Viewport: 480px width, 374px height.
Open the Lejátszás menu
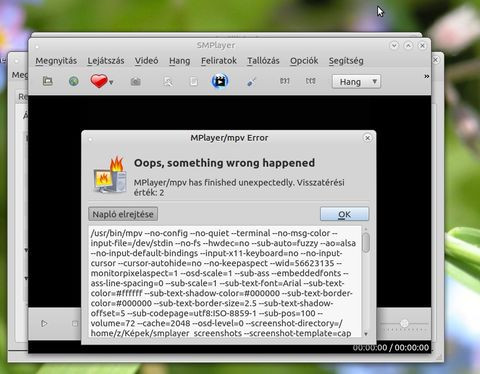click(x=106, y=61)
